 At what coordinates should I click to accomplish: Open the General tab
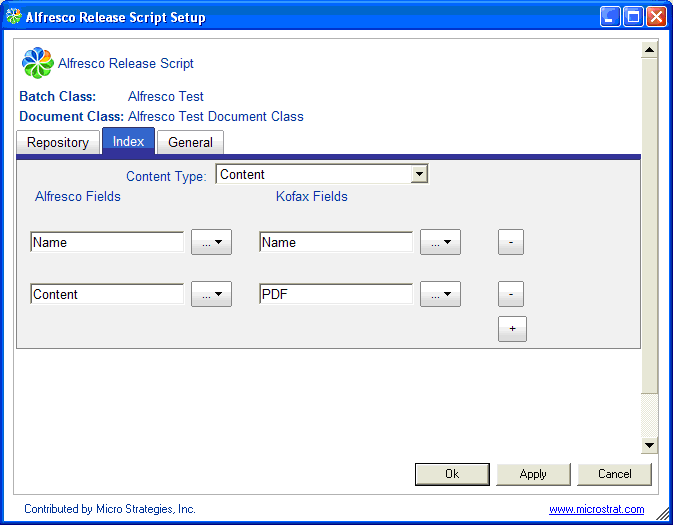tap(190, 142)
